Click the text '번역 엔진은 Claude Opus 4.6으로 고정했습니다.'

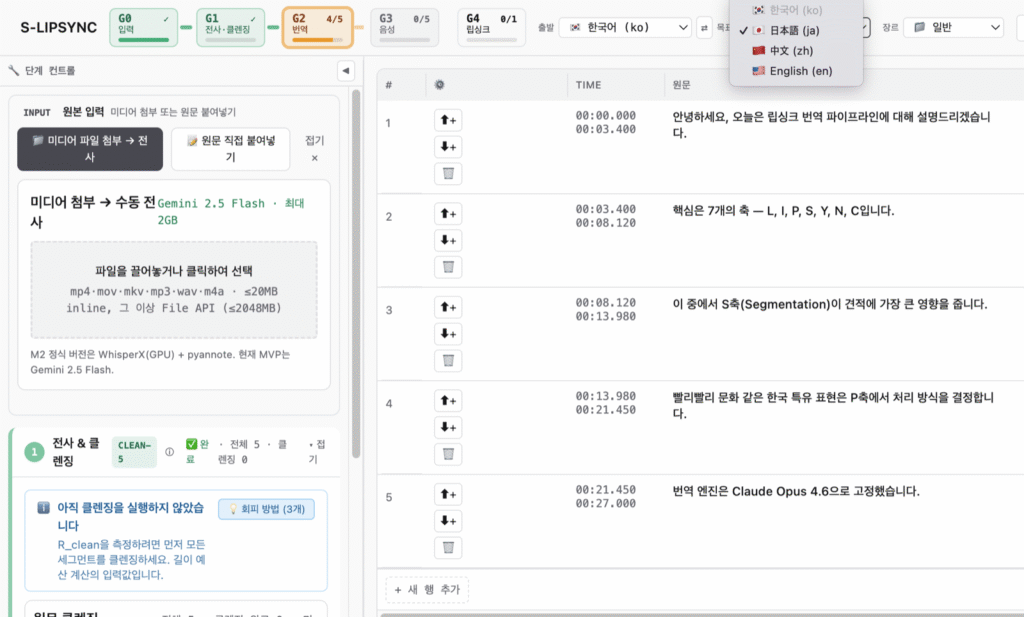[x=795, y=491]
